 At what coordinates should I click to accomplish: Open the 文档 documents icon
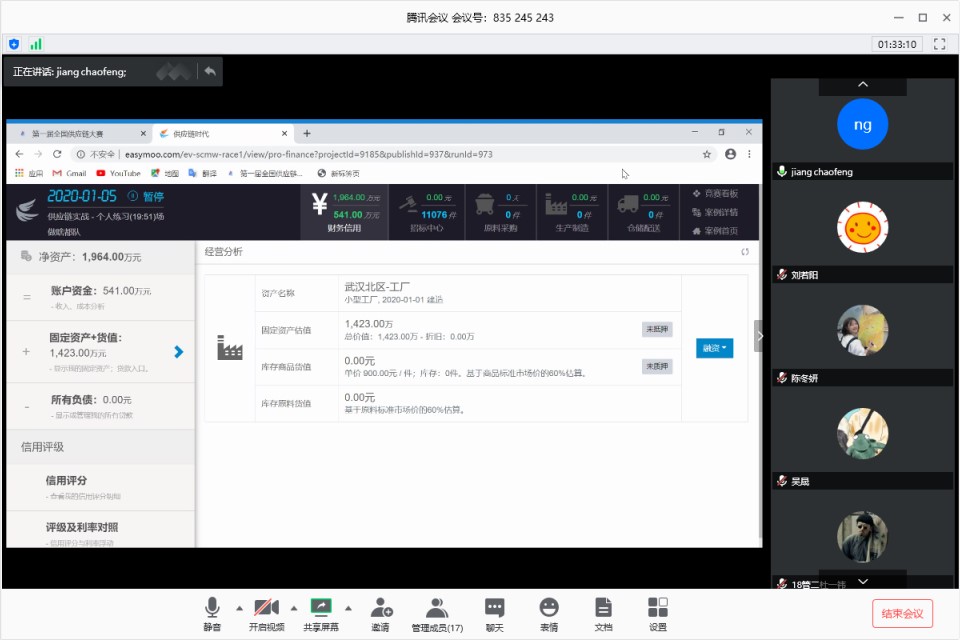(x=603, y=613)
